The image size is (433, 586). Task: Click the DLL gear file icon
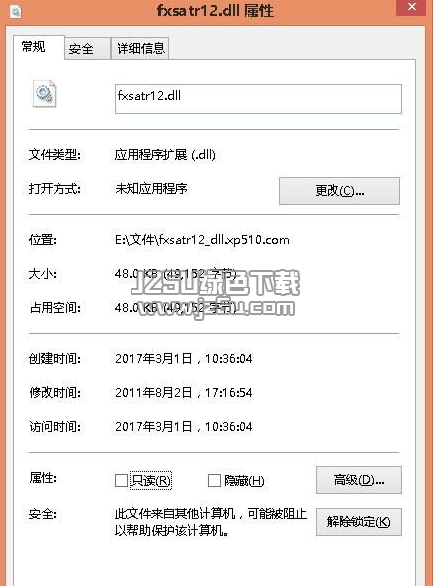point(44,94)
